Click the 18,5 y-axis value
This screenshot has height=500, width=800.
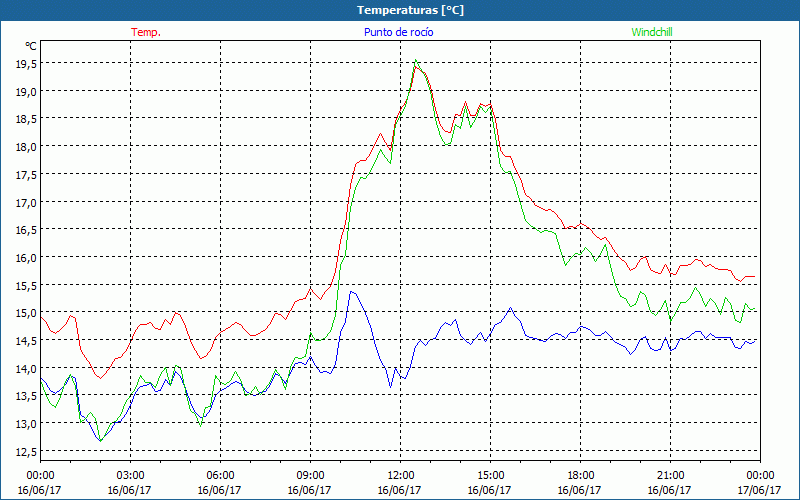(27, 119)
